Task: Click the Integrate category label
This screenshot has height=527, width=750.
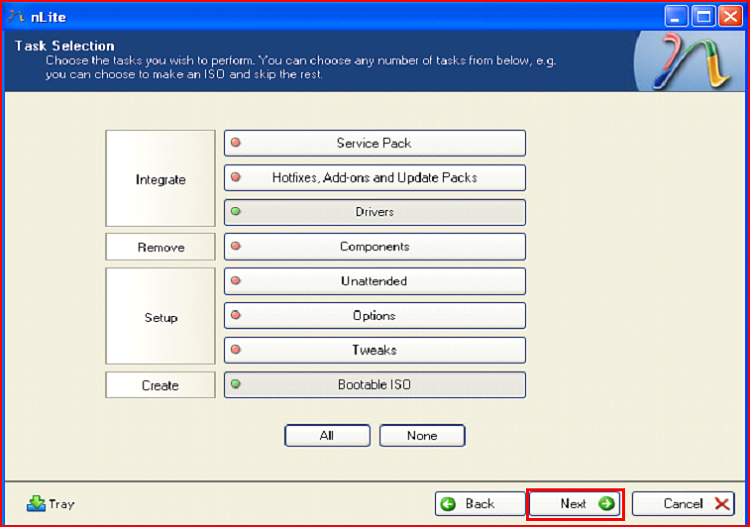Action: click(160, 179)
